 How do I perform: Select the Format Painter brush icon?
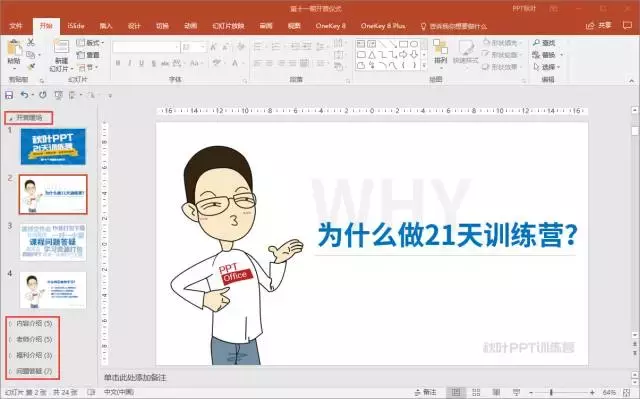(31, 66)
